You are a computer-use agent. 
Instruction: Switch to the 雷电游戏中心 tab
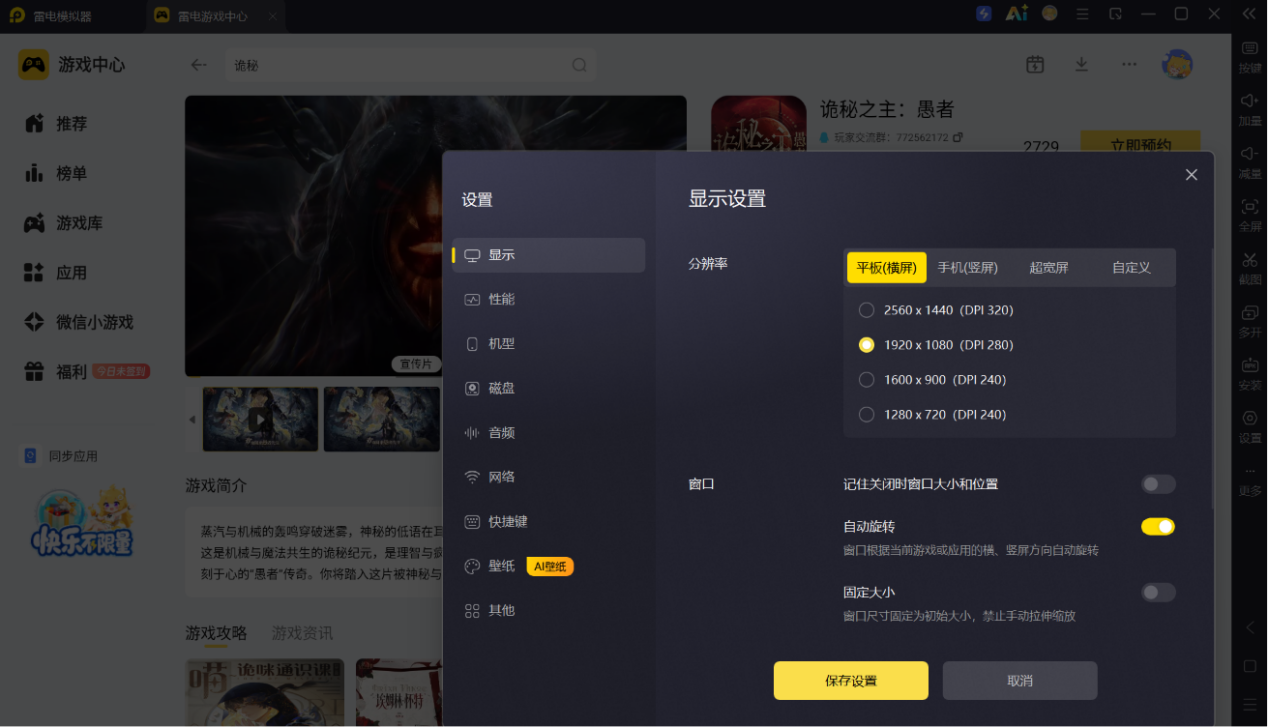coord(214,15)
